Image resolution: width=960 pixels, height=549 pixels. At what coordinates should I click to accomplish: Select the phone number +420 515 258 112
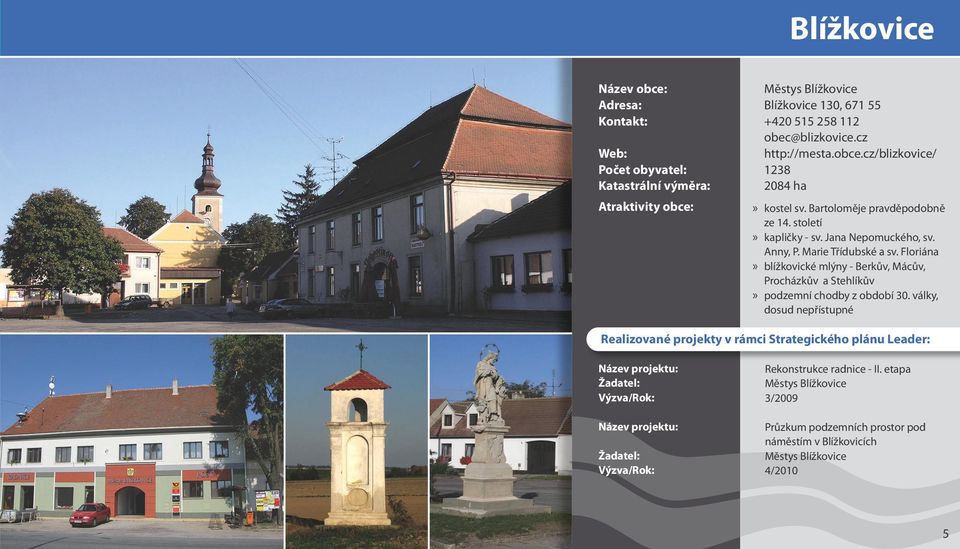pyautogui.click(x=811, y=121)
